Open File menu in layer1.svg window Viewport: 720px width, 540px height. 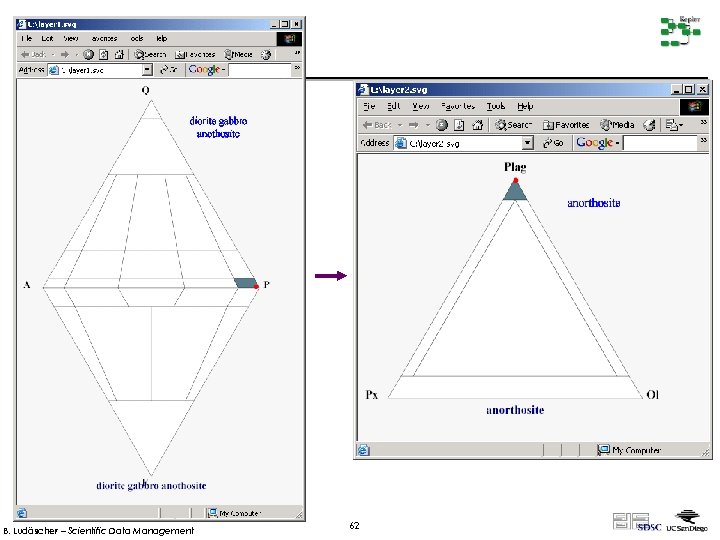click(26, 39)
